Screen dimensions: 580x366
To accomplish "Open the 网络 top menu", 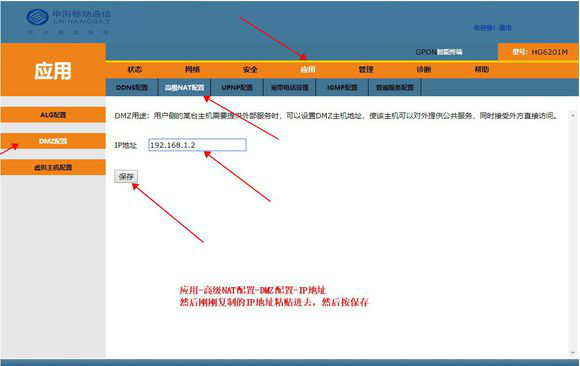I will [x=192, y=69].
